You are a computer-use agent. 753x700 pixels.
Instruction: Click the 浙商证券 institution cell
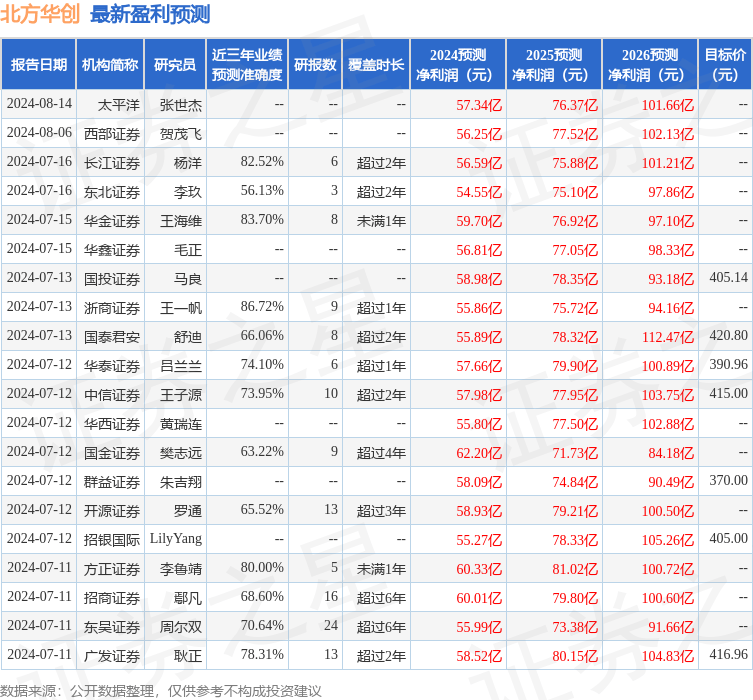112,308
